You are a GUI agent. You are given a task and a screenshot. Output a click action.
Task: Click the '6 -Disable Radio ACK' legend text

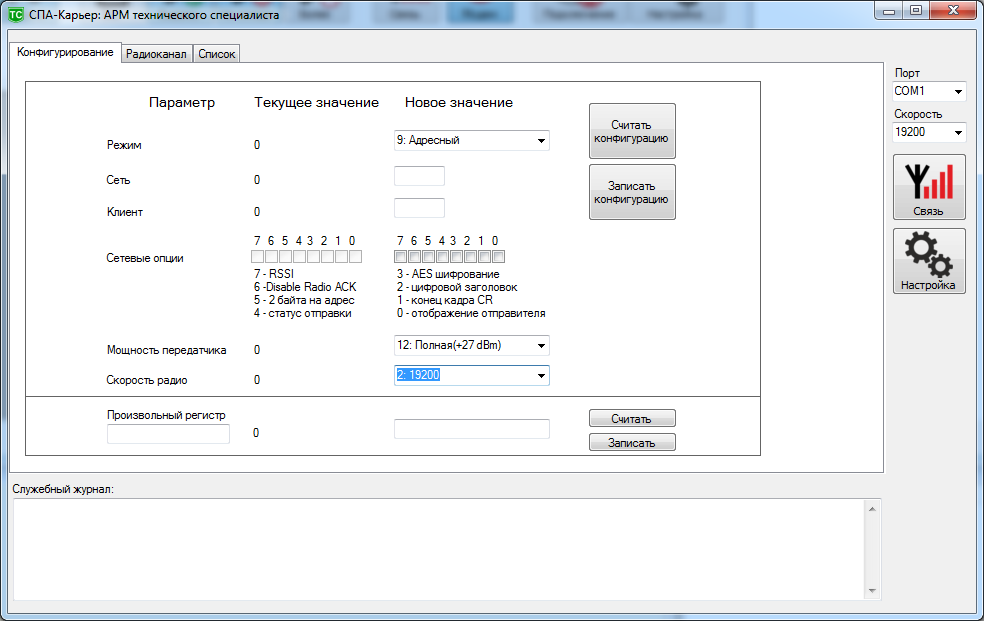coord(305,287)
